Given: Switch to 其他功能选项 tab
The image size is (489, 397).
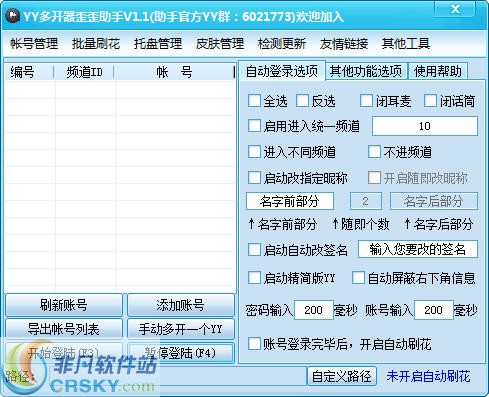Looking at the screenshot, I should click(x=366, y=71).
